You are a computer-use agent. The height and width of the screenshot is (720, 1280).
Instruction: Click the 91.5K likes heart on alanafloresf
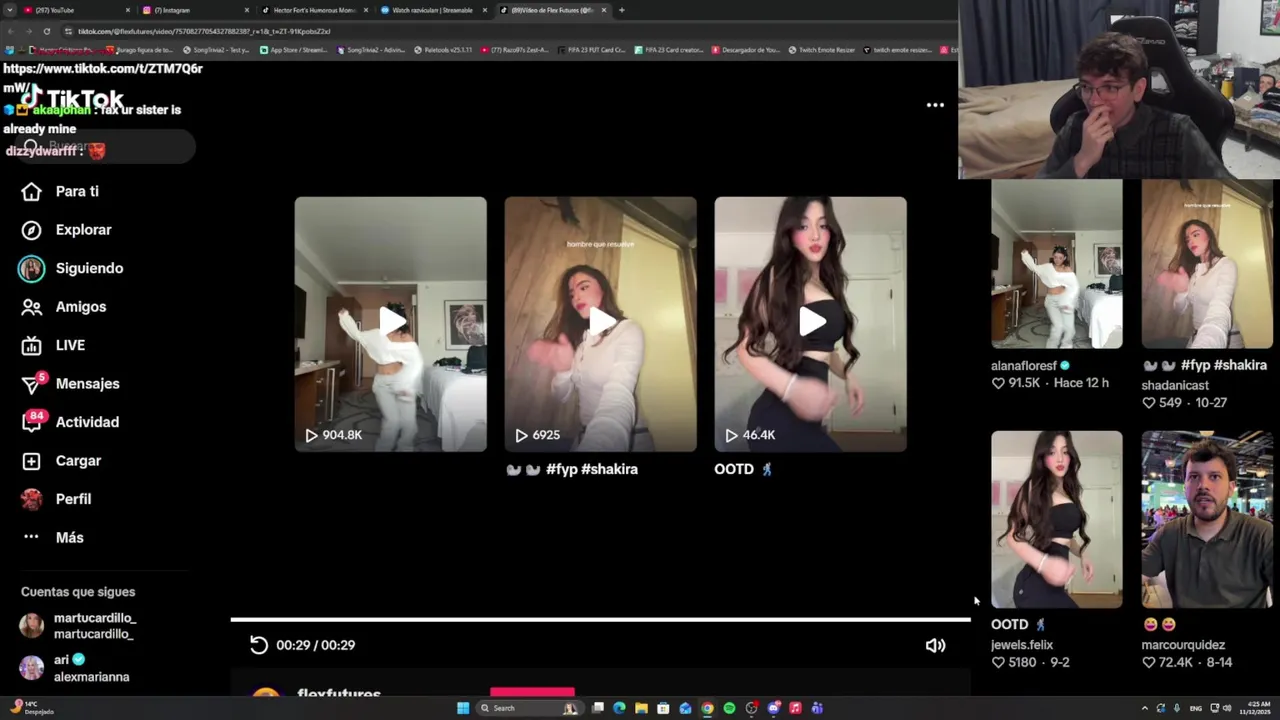(997, 383)
